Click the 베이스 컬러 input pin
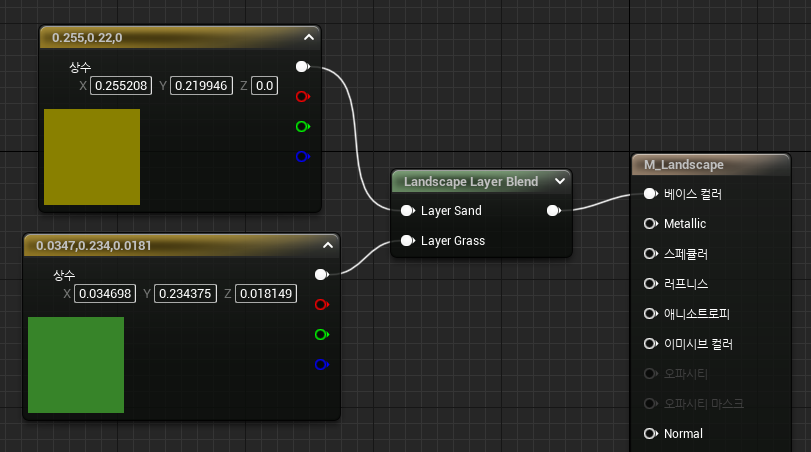 coord(651,194)
